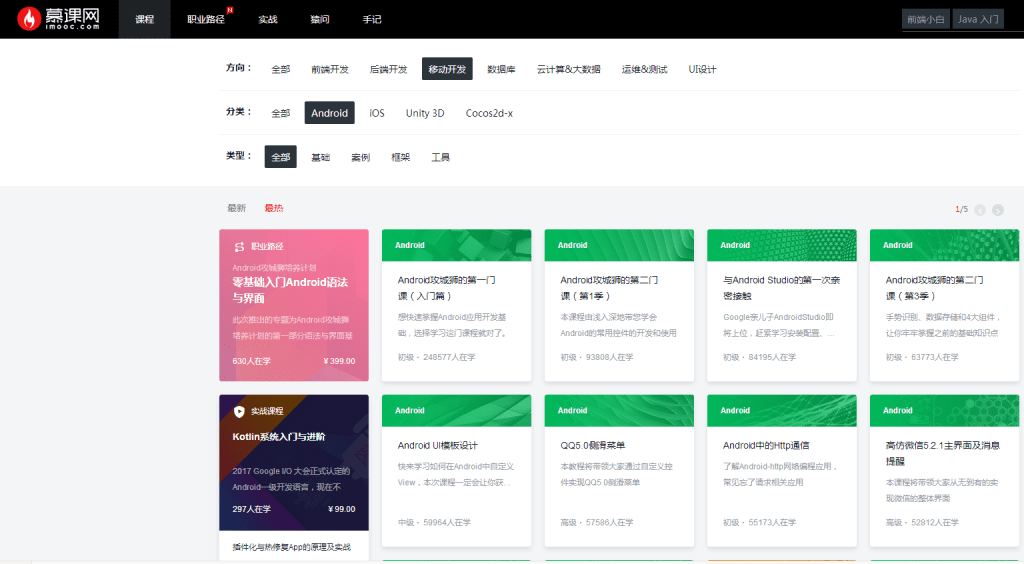Click the 职业路径 icon on the pink card
The width and height of the screenshot is (1024, 564).
[239, 246]
